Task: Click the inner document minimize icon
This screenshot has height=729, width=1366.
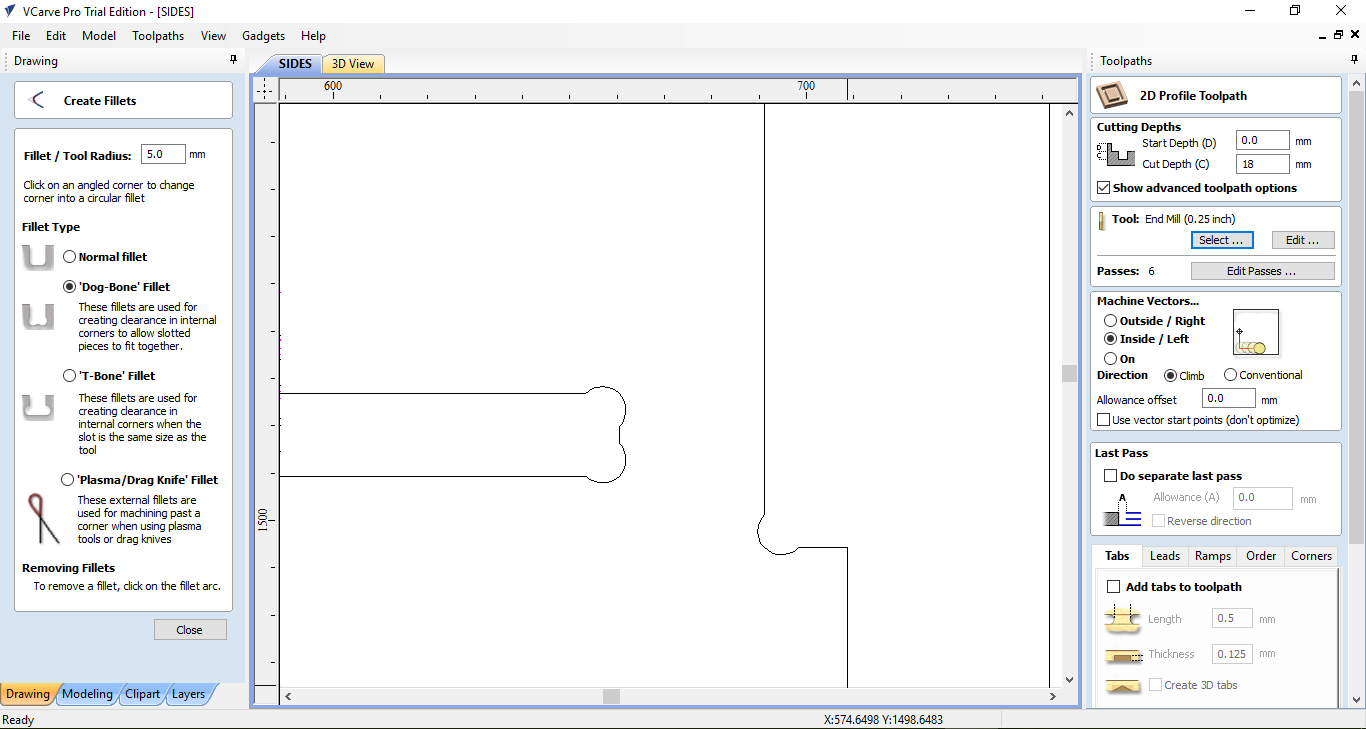Action: (1320, 35)
